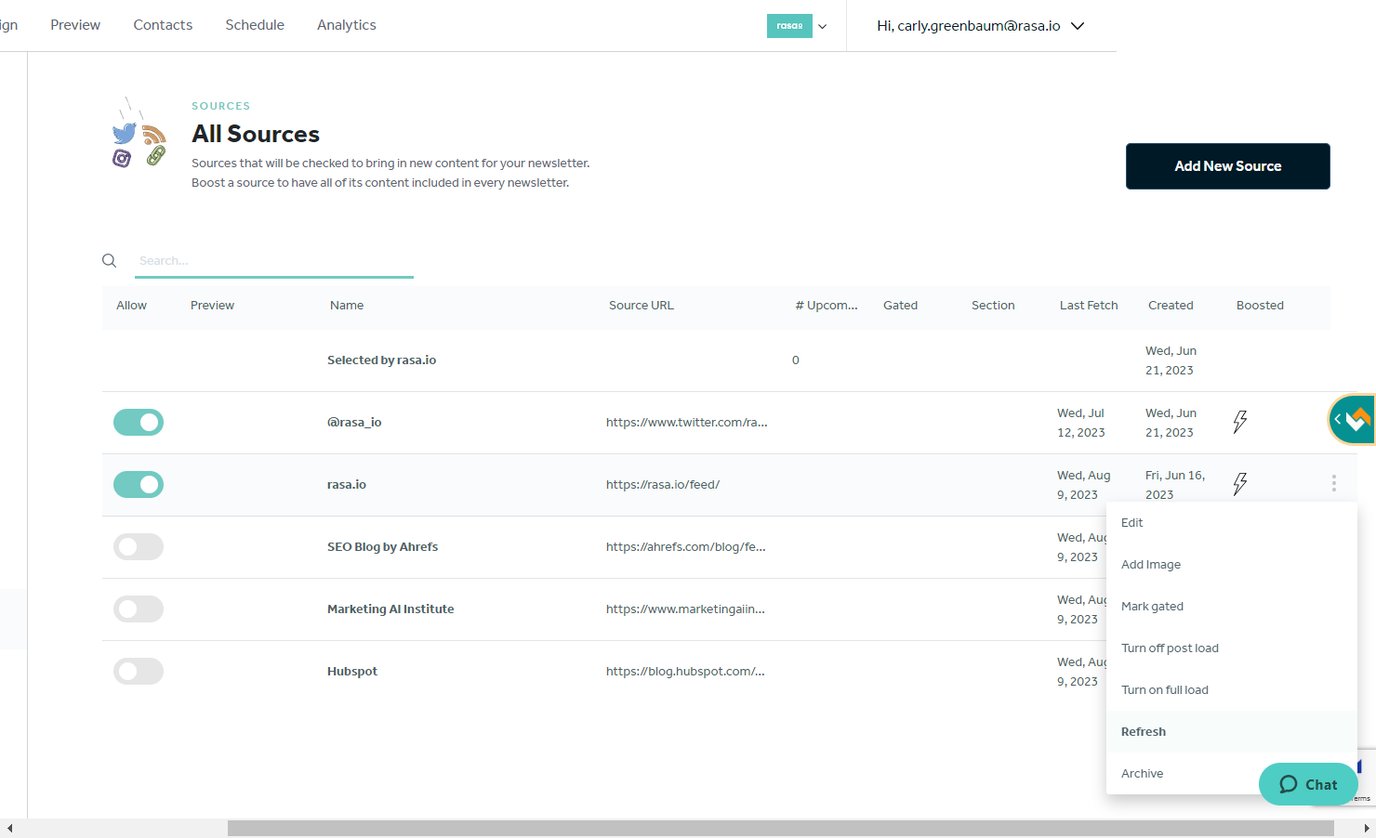Open the Chat bubble widget
1376x838 pixels.
(1308, 784)
